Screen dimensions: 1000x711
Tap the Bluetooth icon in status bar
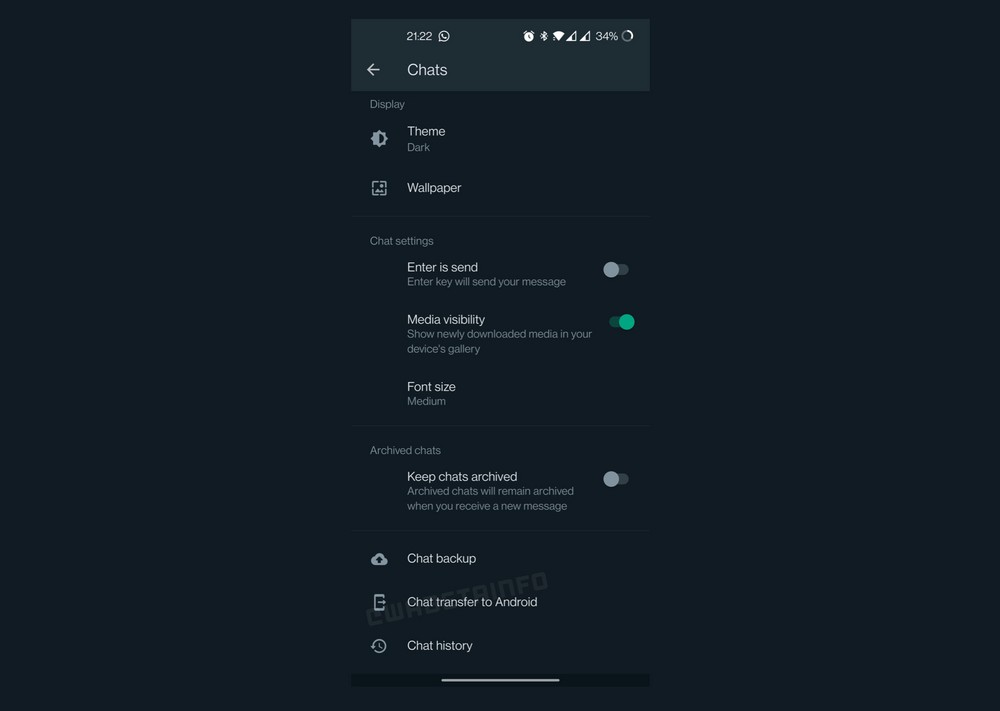544,36
